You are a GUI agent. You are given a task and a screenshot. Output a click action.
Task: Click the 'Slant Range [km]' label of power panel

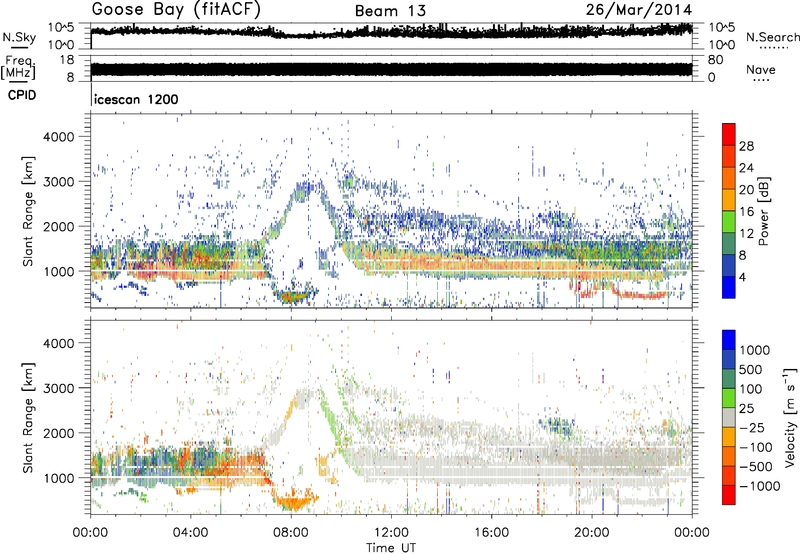click(x=28, y=211)
